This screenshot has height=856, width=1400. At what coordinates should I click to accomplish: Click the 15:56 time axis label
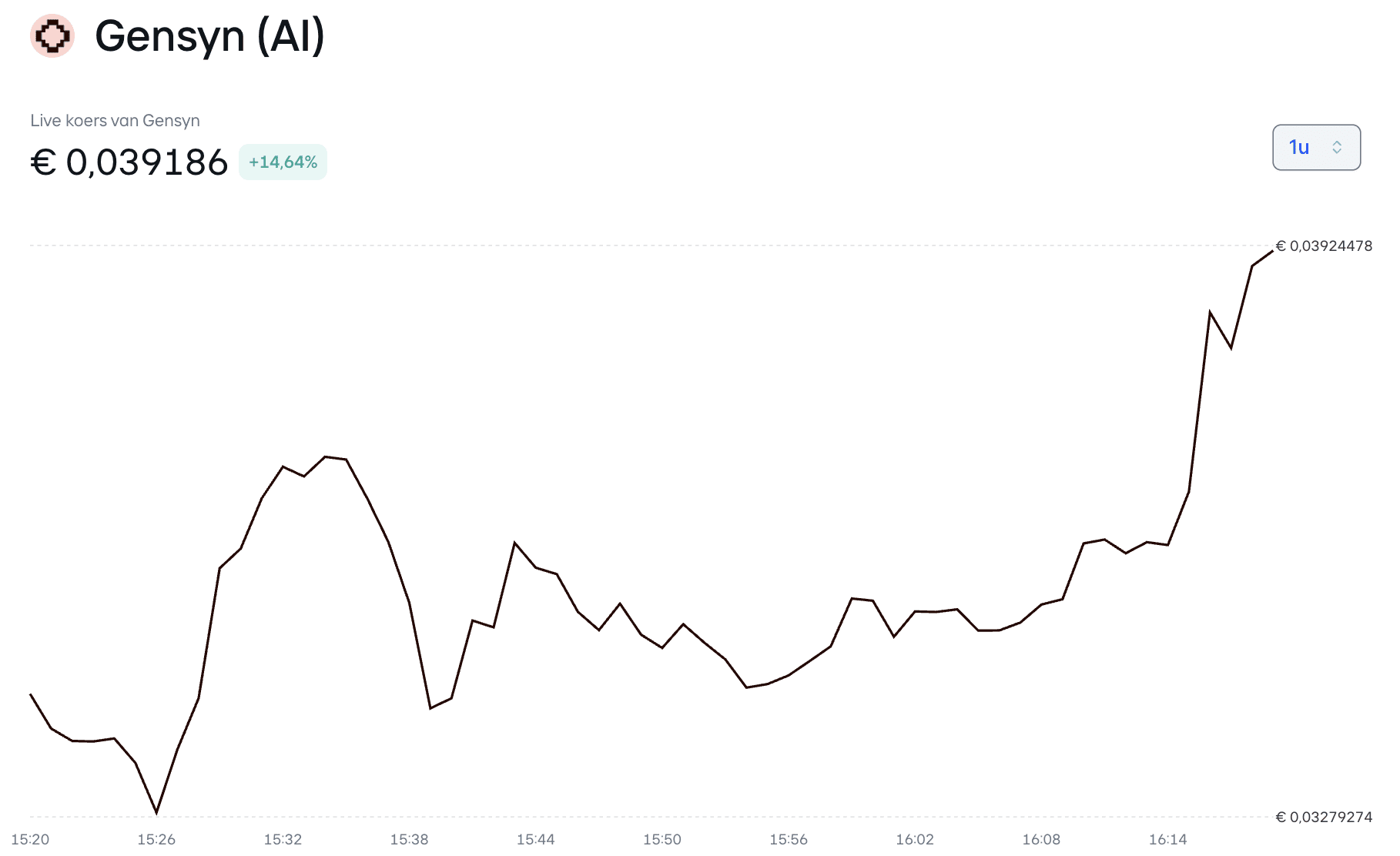[x=789, y=839]
